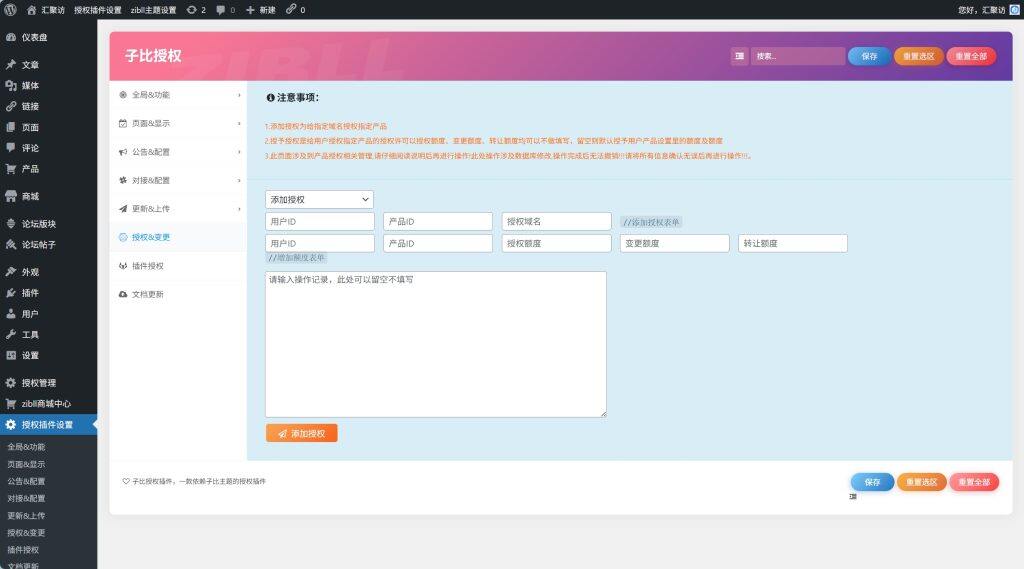Image resolution: width=1024 pixels, height=569 pixels.
Task: Focus the 变更额度 input field
Action: coord(675,243)
